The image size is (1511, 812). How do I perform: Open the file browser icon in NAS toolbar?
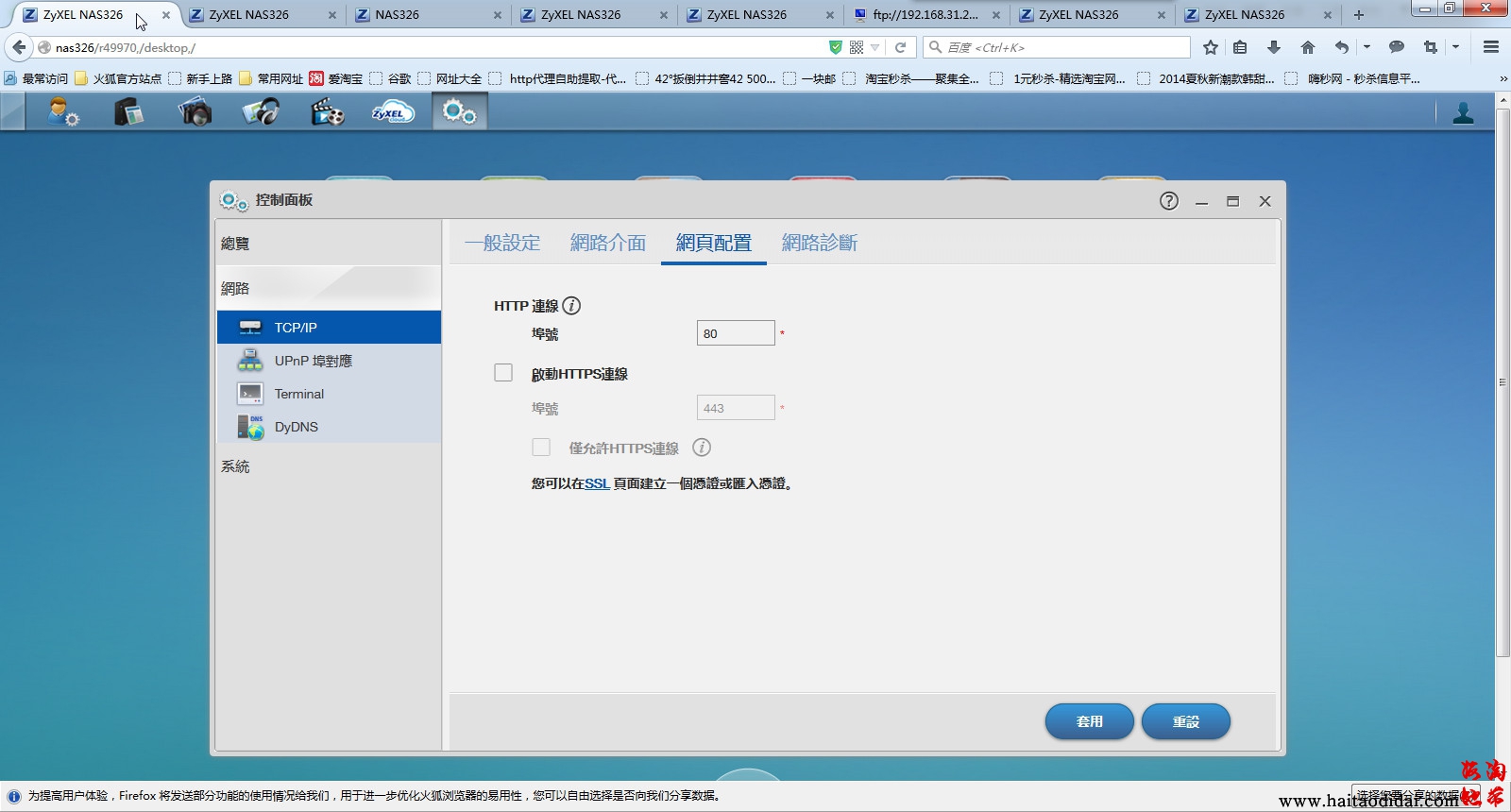click(128, 112)
